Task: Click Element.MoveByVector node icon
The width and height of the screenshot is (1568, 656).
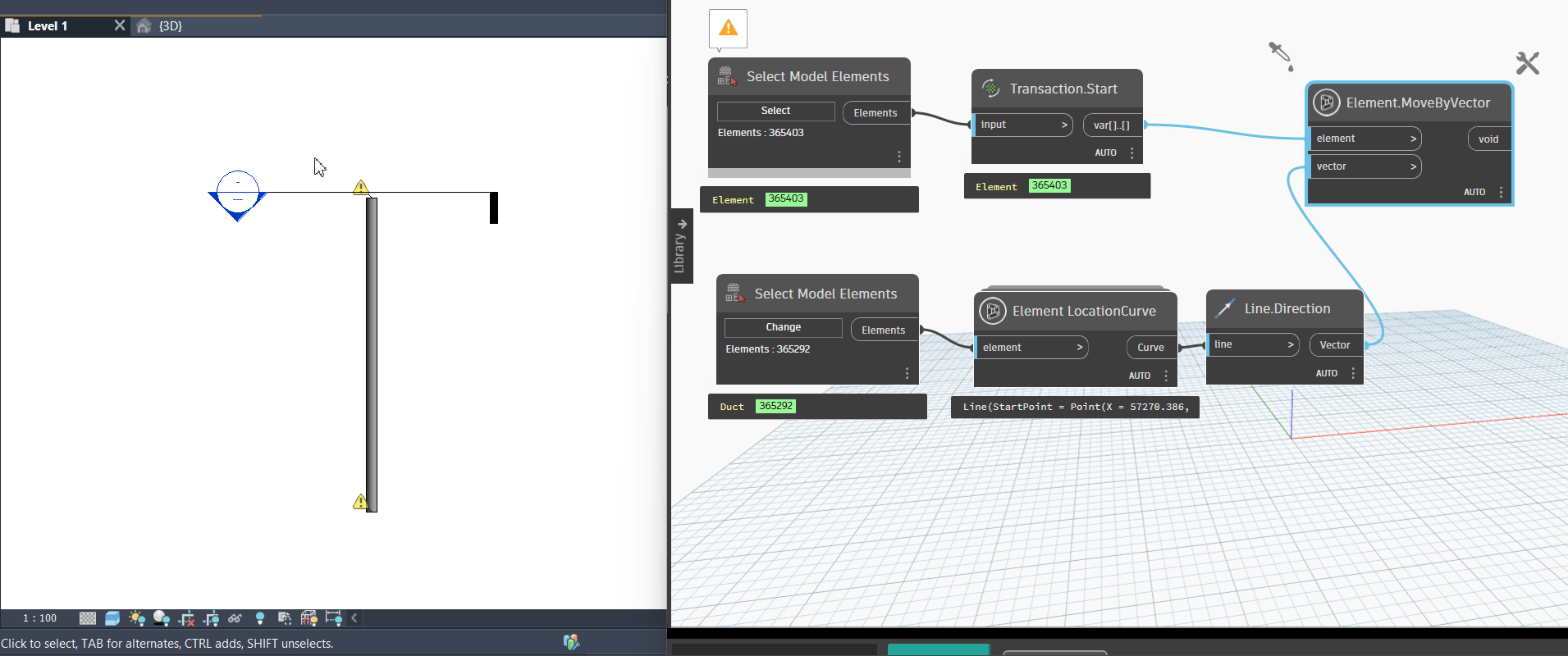Action: click(1327, 102)
